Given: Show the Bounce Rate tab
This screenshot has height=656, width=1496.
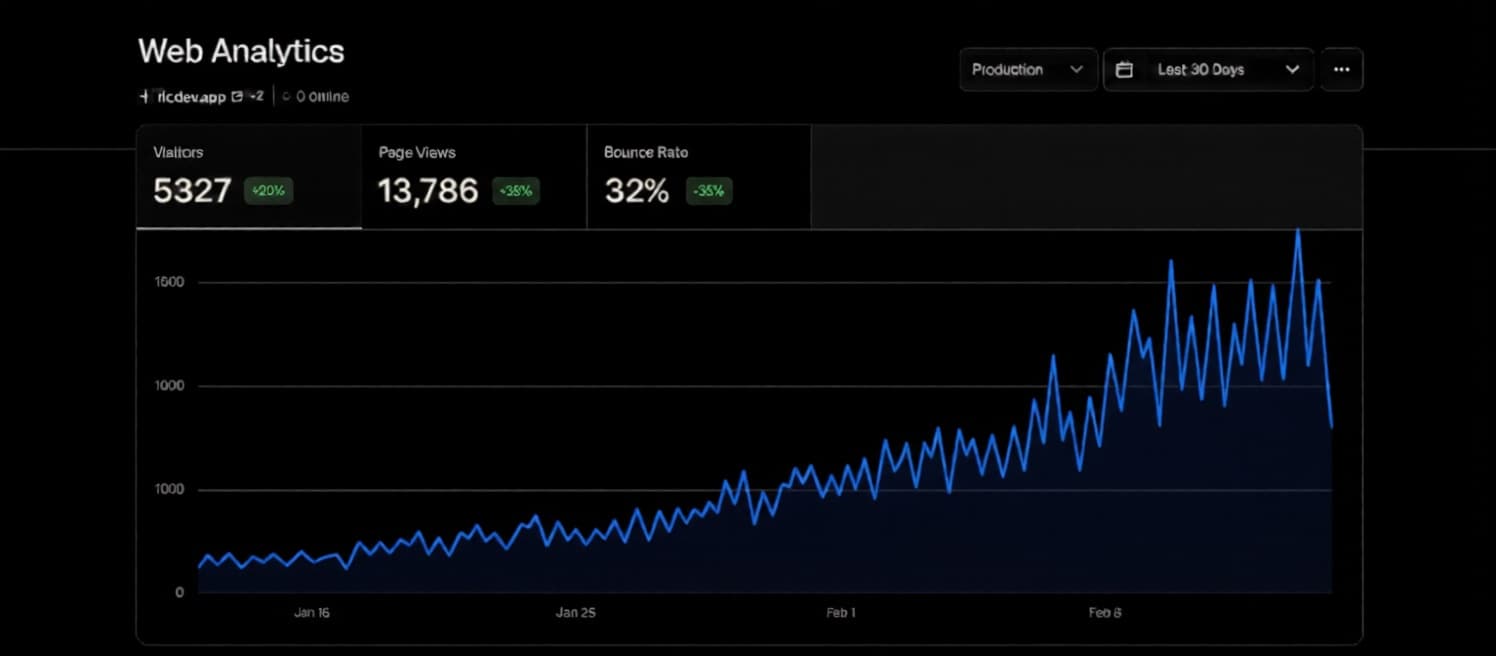Looking at the screenshot, I should (x=699, y=178).
